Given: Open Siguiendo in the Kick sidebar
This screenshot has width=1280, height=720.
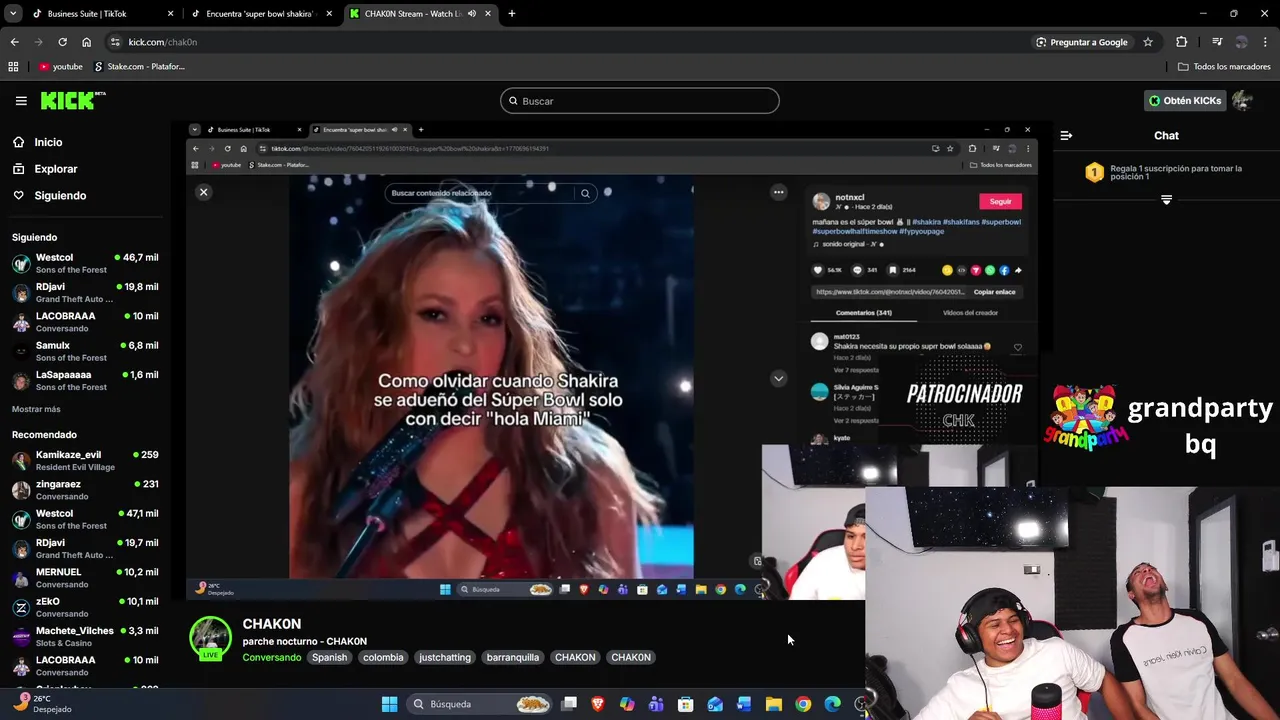Looking at the screenshot, I should point(60,196).
